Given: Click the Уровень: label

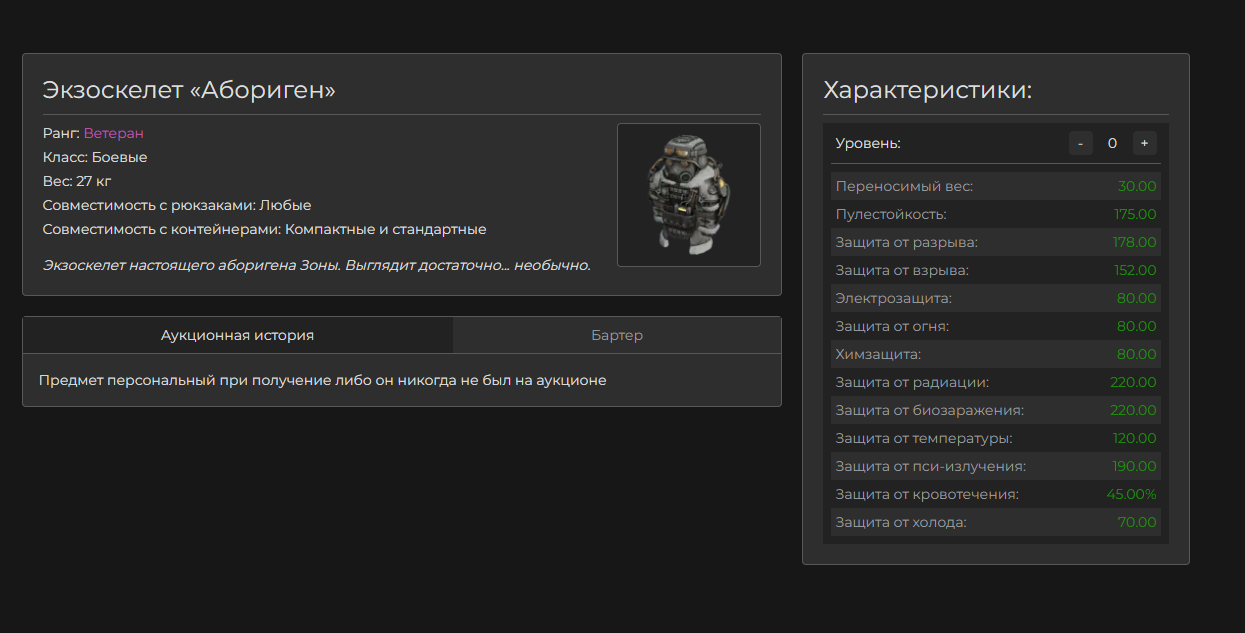Looking at the screenshot, I should (x=868, y=143).
